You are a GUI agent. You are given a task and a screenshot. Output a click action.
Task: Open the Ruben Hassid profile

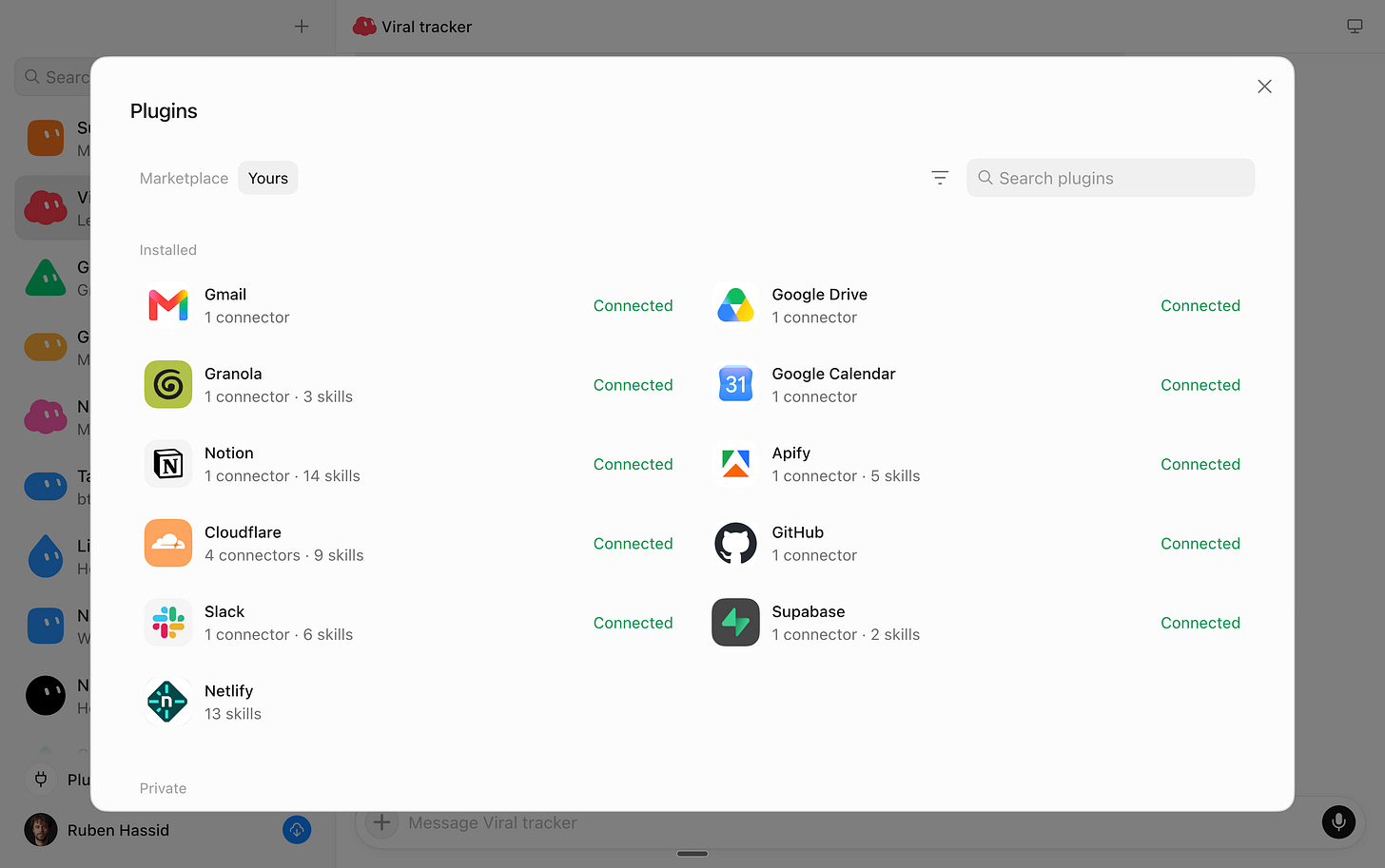tap(97, 830)
